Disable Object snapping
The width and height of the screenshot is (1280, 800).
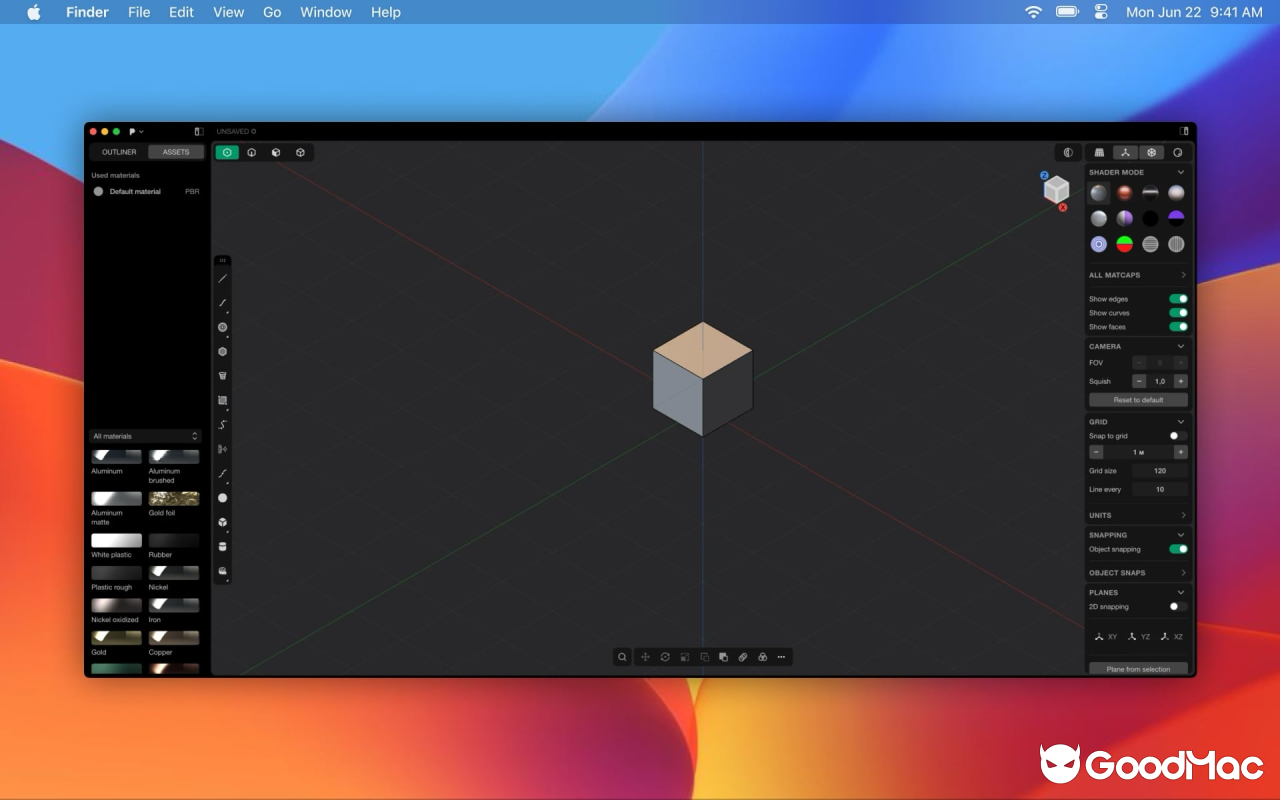[1179, 549]
